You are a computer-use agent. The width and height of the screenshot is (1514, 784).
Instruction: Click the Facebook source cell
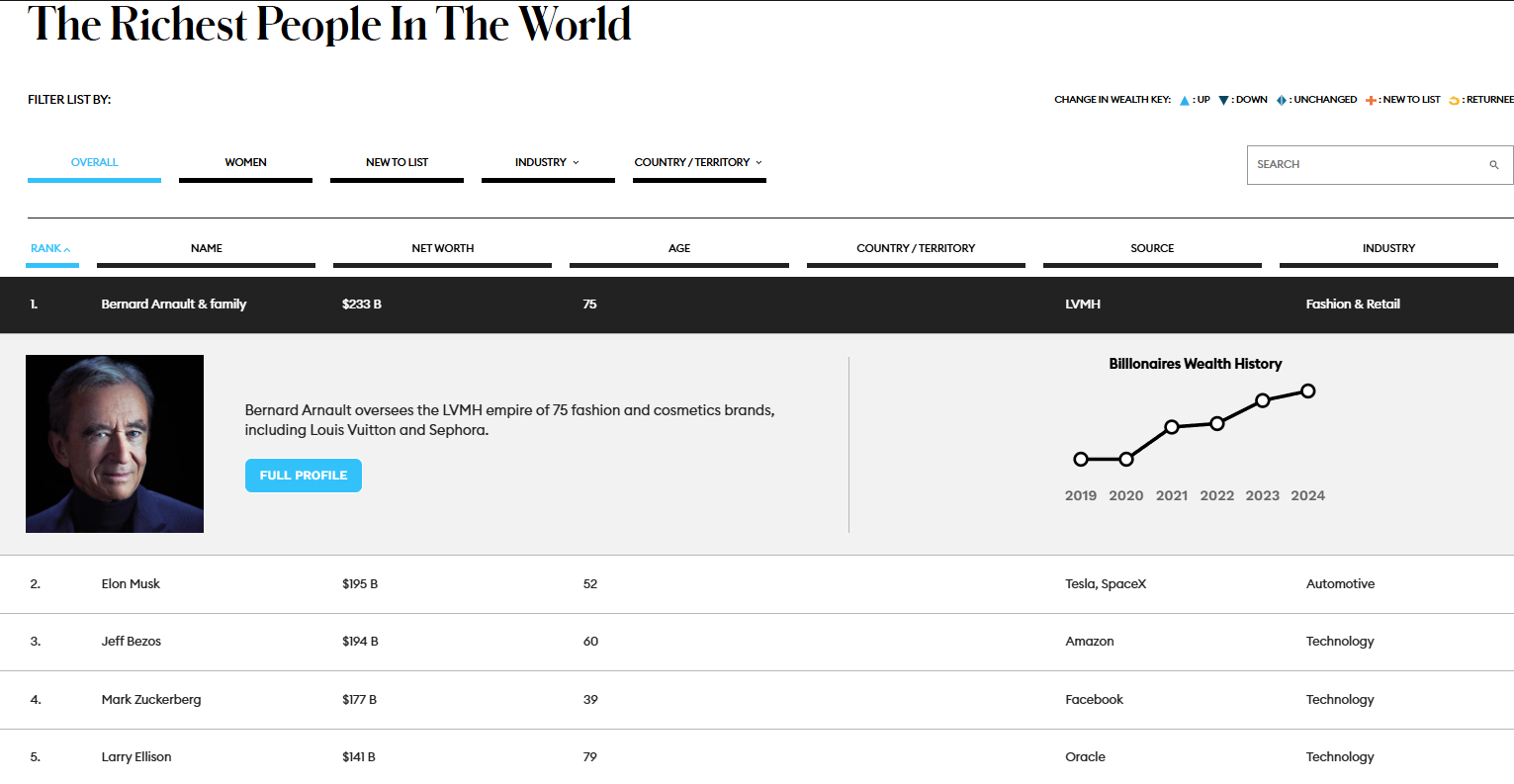[1095, 700]
